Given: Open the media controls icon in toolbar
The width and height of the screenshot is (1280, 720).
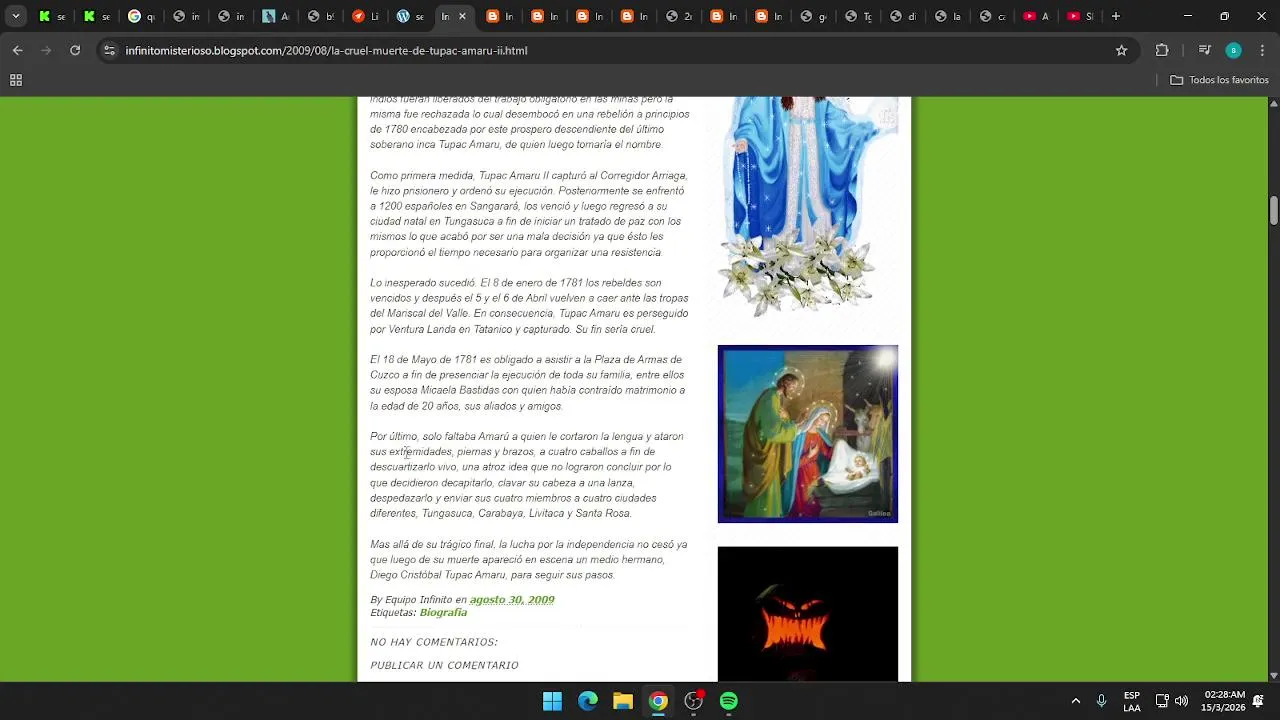Looking at the screenshot, I should 1205,50.
